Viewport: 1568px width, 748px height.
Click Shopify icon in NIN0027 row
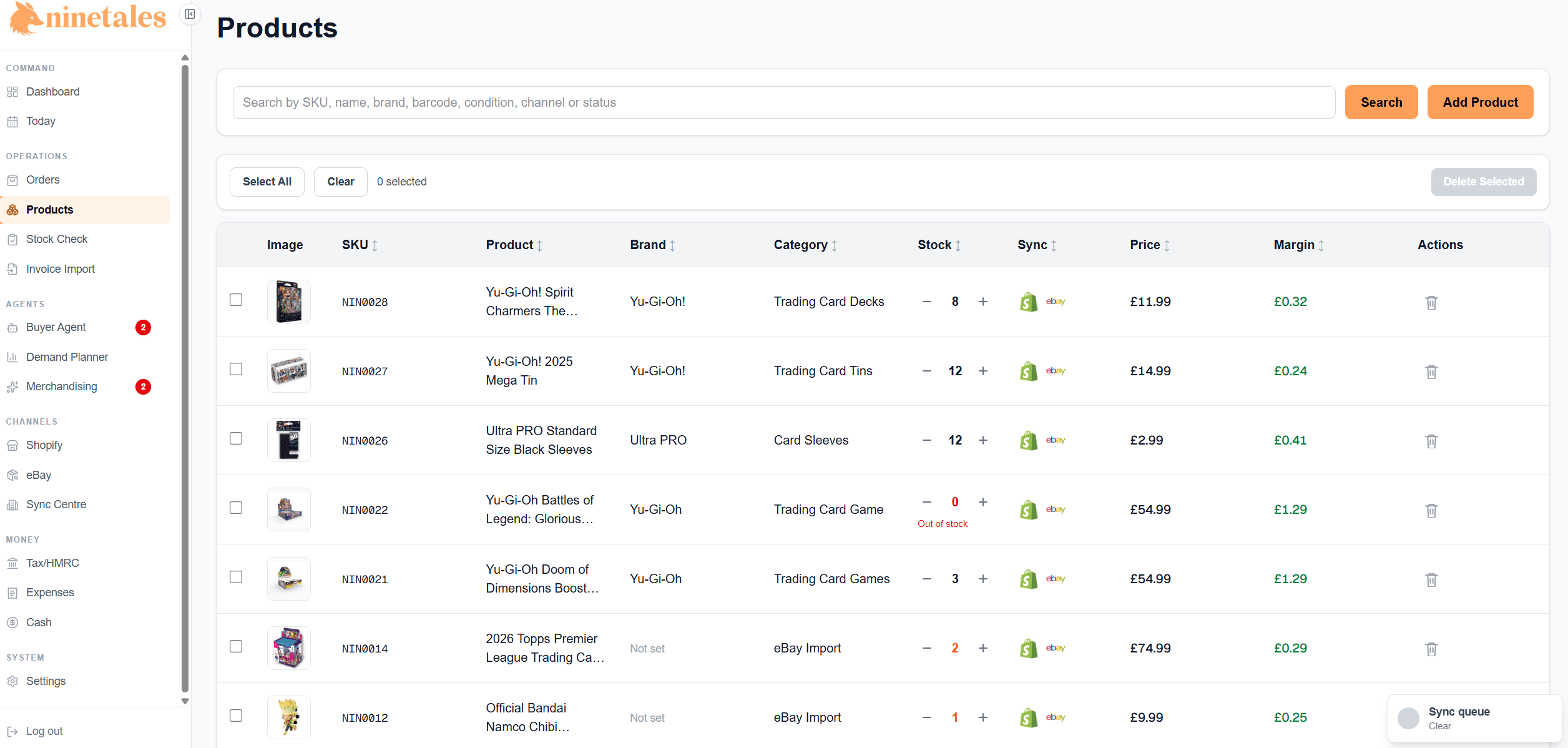pyautogui.click(x=1028, y=371)
